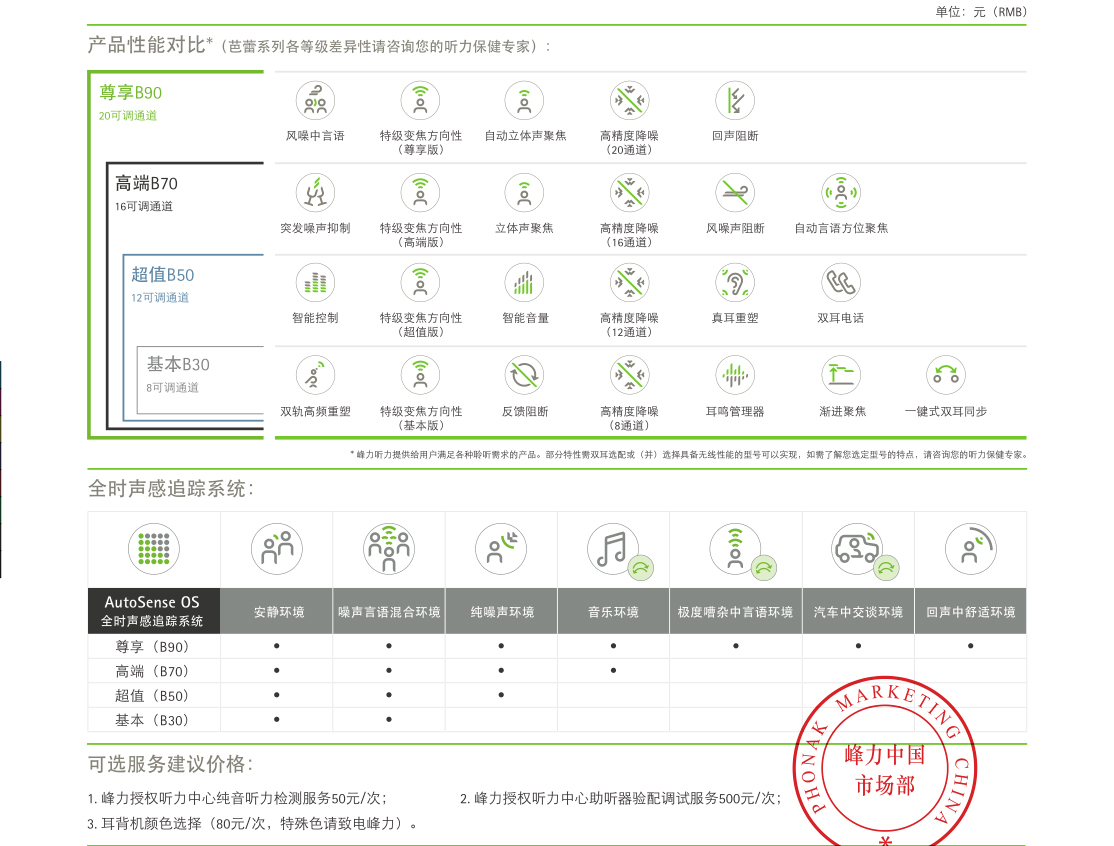Click the 自动立体声聚焦 icon

[524, 101]
